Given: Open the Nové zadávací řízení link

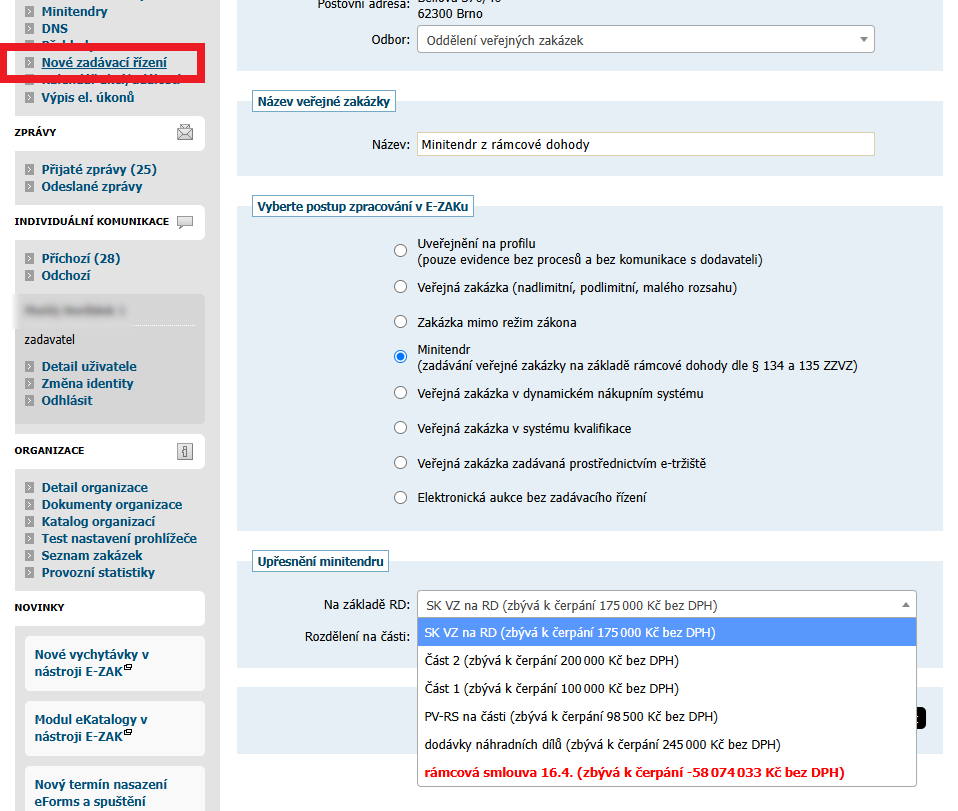Looking at the screenshot, I should click(104, 63).
